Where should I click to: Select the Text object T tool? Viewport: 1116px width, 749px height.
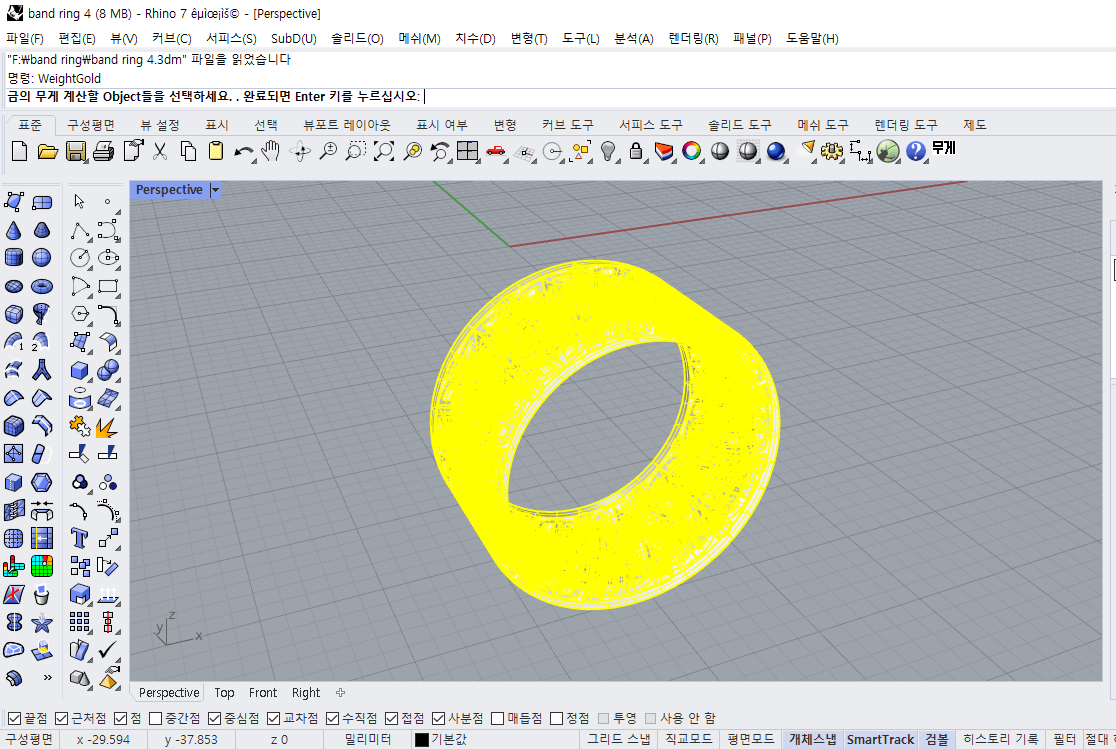pyautogui.click(x=80, y=538)
